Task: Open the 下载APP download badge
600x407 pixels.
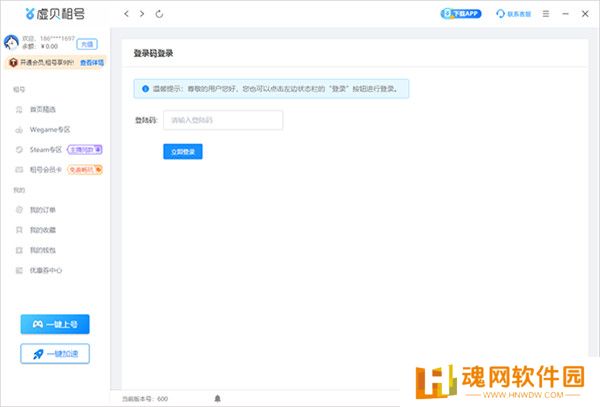Action: (461, 14)
